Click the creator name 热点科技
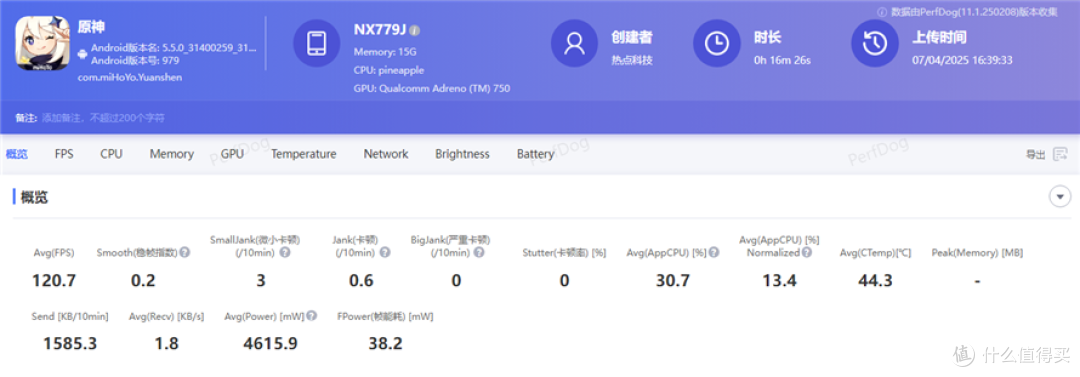 point(632,60)
